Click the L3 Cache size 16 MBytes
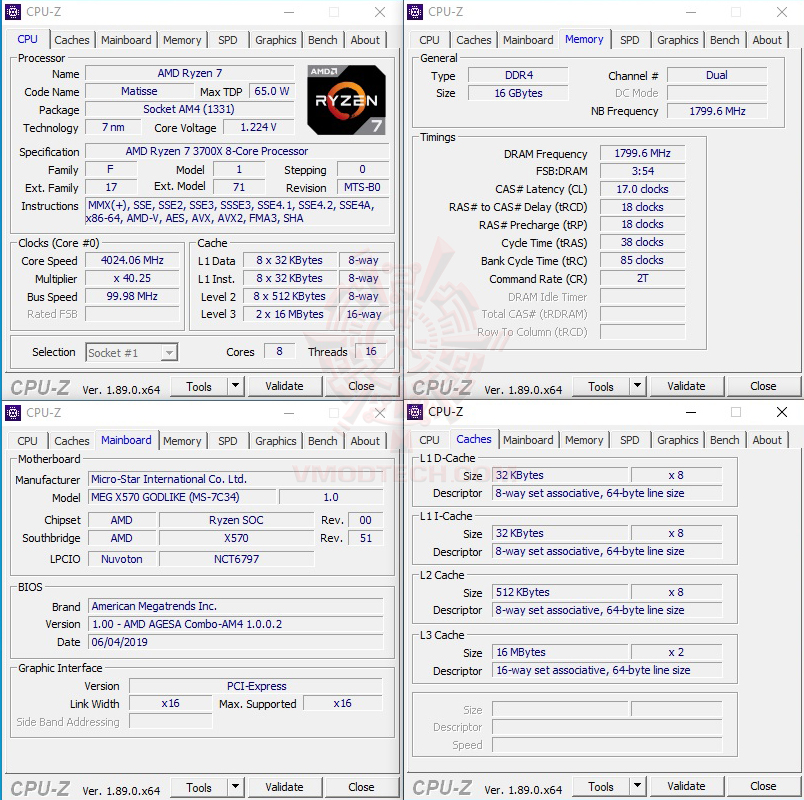Image resolution: width=804 pixels, height=800 pixels. [560, 652]
